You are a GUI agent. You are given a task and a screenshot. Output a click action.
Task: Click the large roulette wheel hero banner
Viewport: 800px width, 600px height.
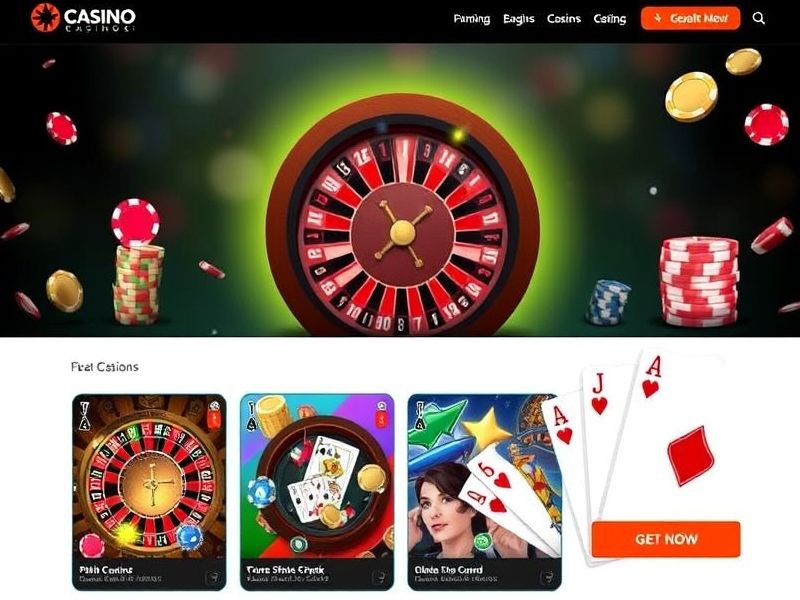[x=400, y=190]
